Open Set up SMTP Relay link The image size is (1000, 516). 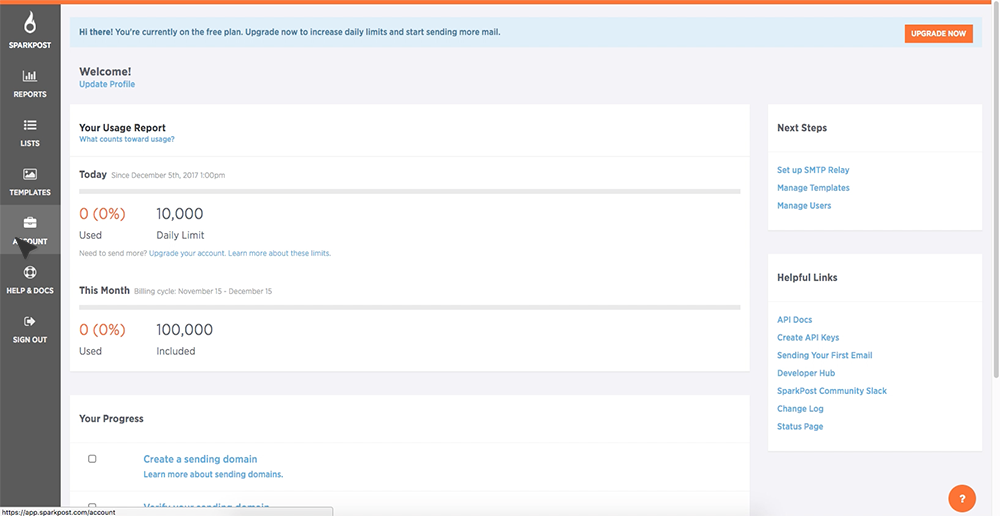click(813, 170)
